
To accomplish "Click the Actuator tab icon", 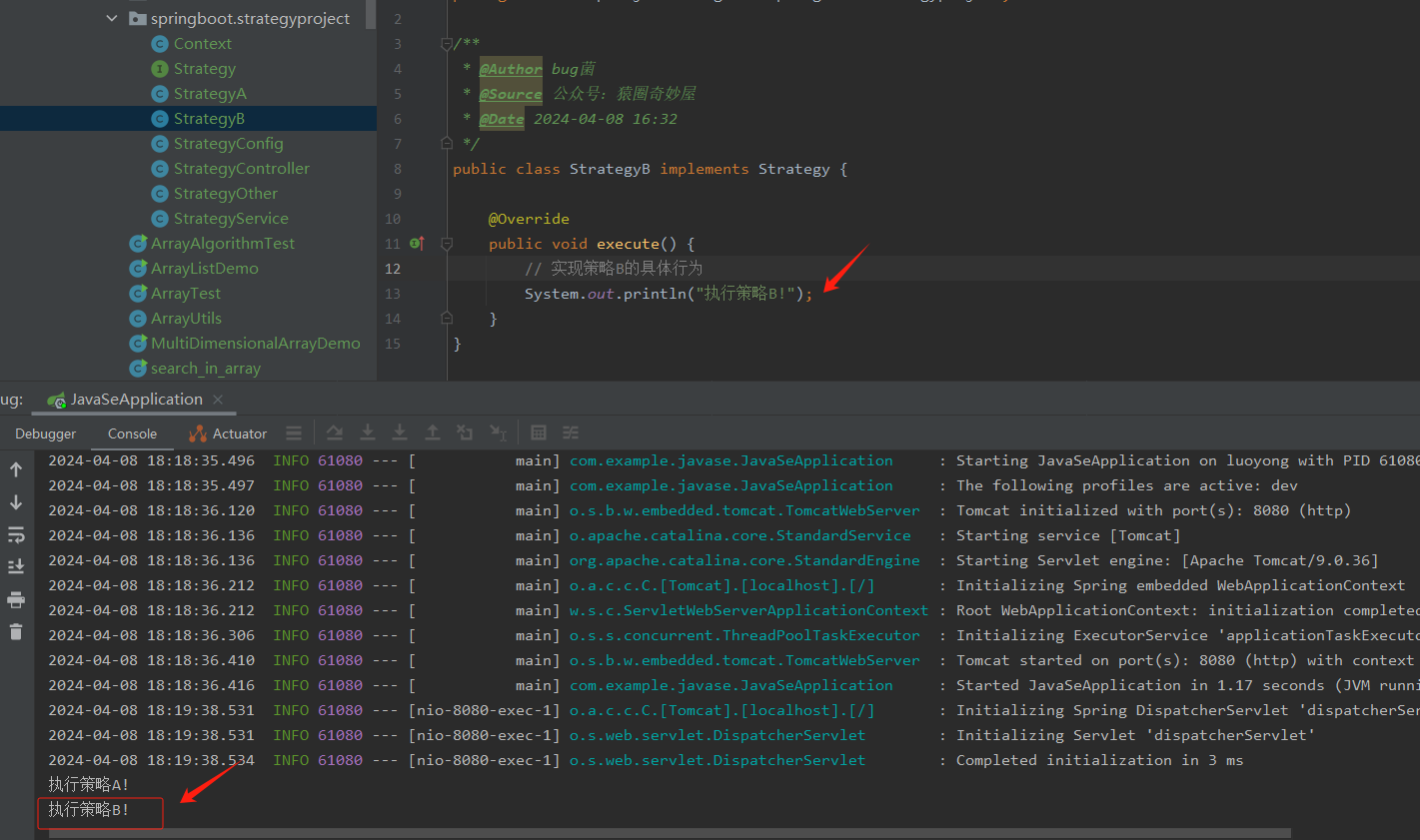I will tap(198, 433).
